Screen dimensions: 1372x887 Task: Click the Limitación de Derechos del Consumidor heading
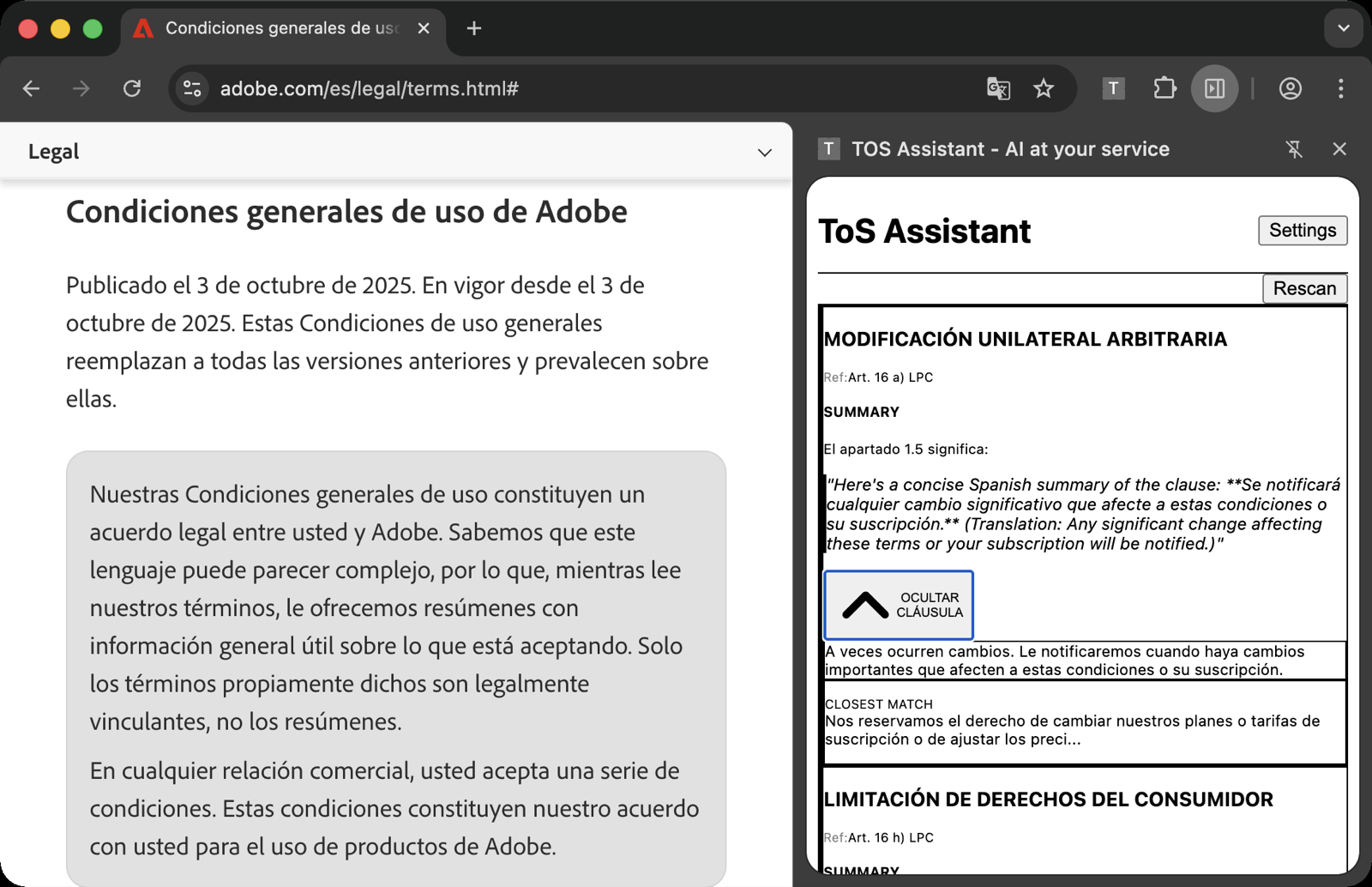coord(1048,800)
